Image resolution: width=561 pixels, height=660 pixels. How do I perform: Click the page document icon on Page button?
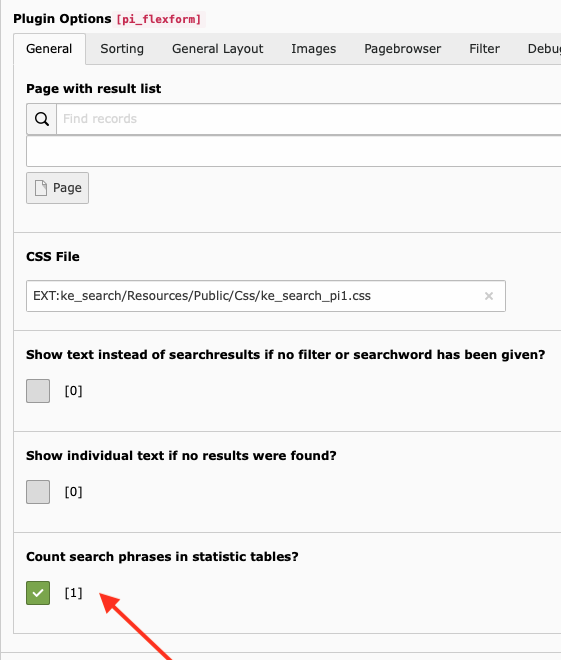(41, 188)
